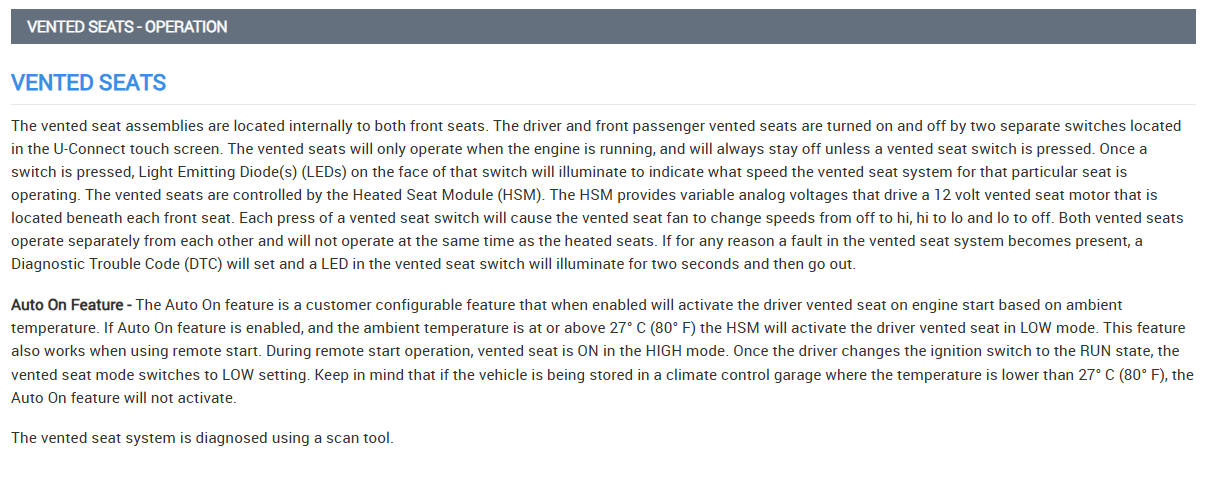Click the divider line below the blue heading
This screenshot has height=478, width=1209.
tap(603, 104)
